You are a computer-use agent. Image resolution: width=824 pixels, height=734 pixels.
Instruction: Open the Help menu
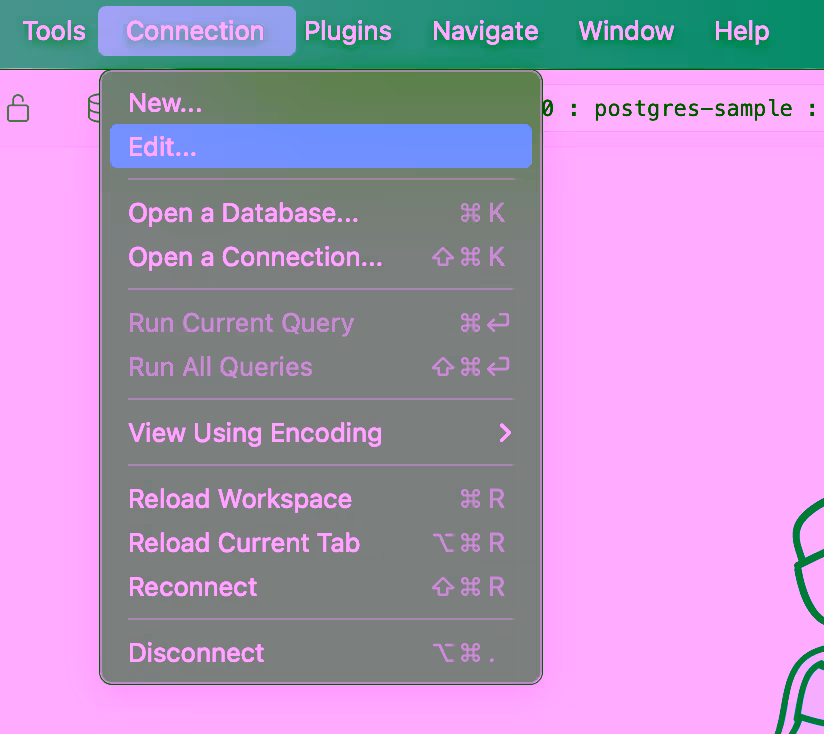741,31
